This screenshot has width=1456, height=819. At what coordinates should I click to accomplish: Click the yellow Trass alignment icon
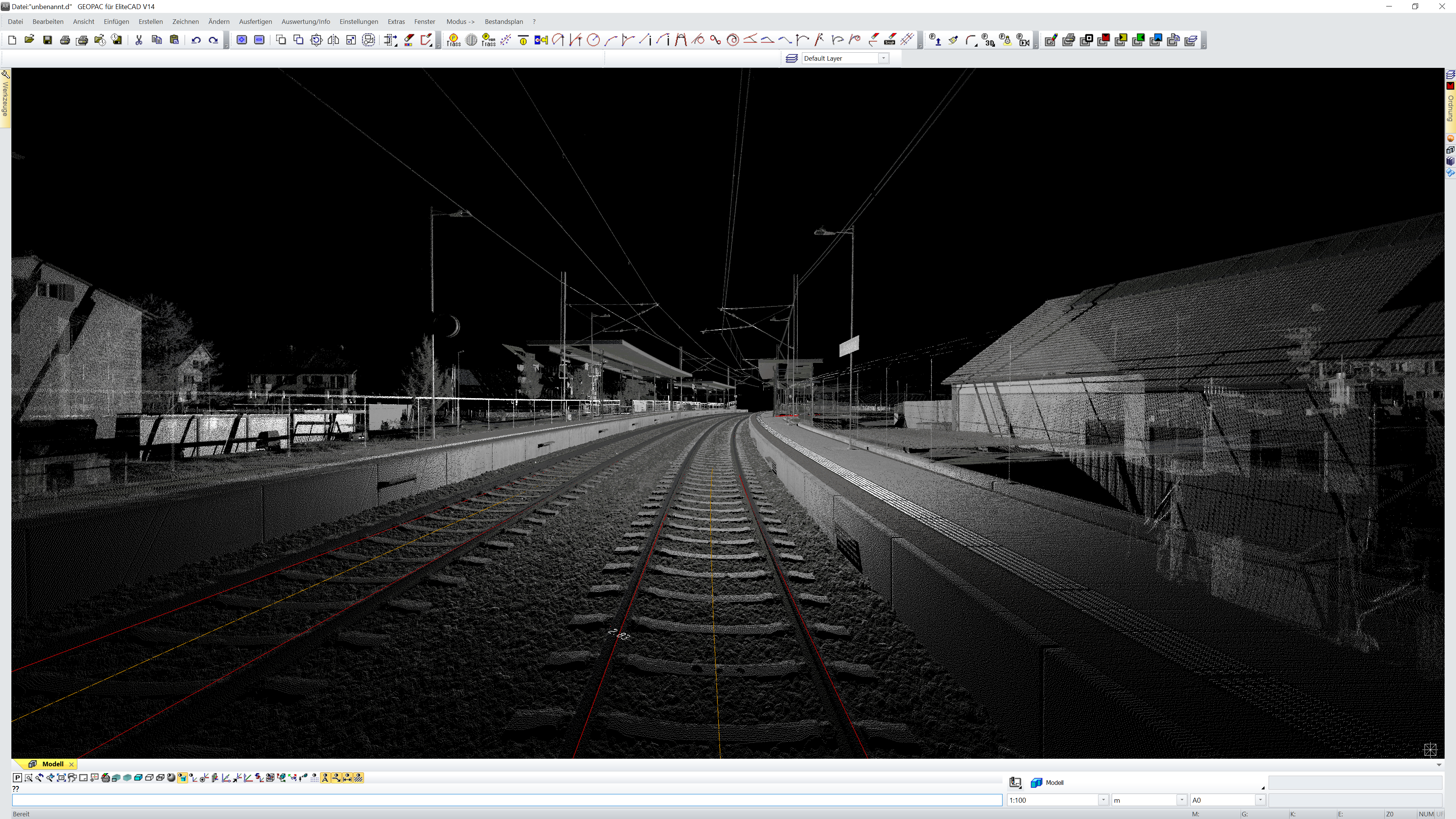(x=453, y=40)
